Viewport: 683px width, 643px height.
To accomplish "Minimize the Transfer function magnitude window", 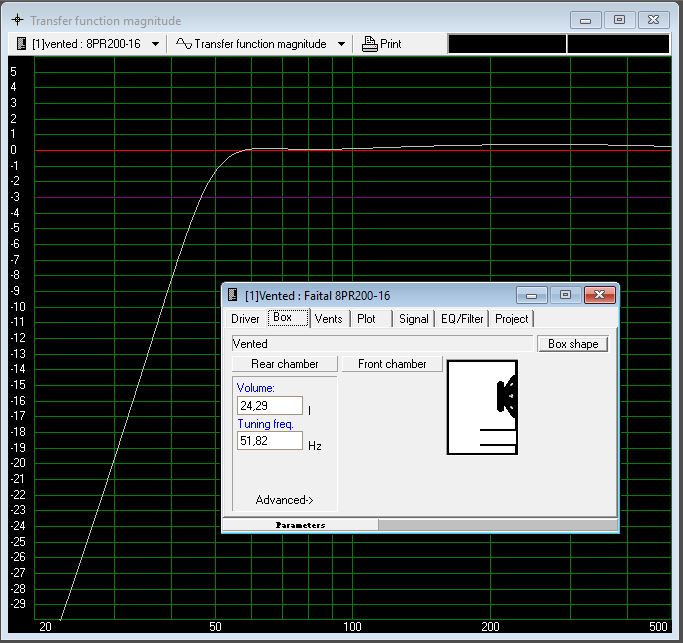I will (x=585, y=20).
